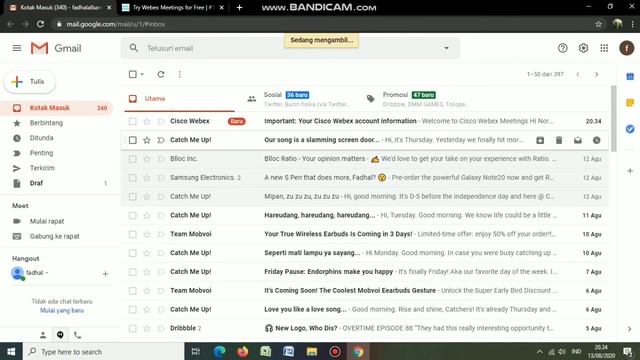
Task: Go to the older emails page arrow
Action: (597, 74)
